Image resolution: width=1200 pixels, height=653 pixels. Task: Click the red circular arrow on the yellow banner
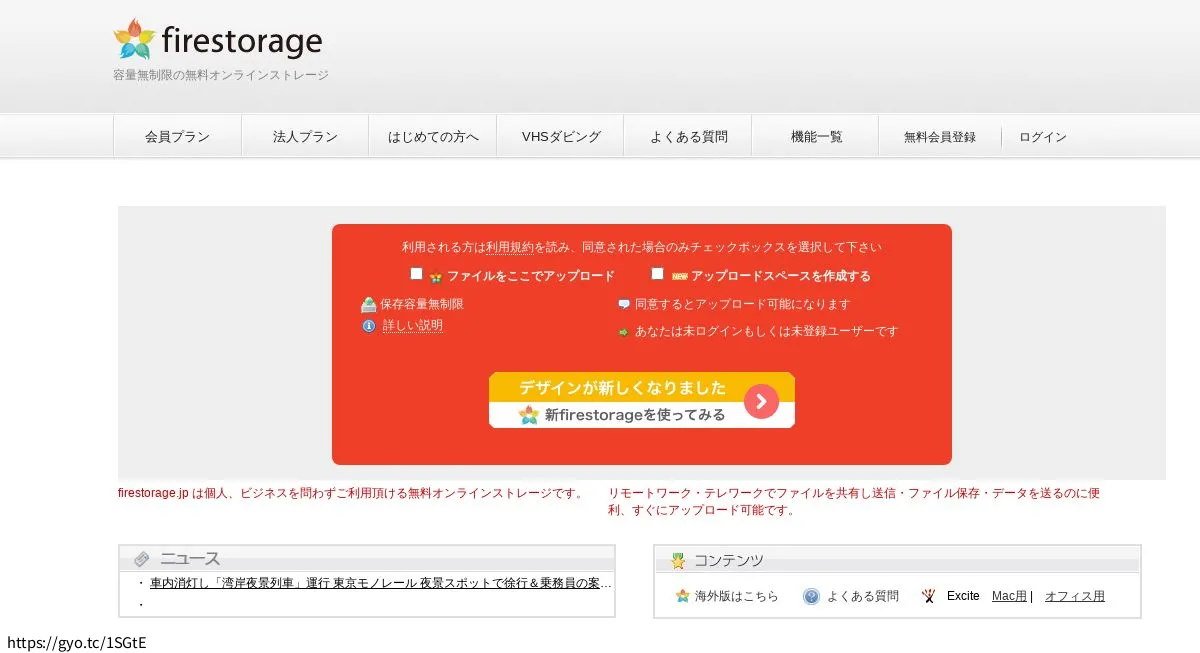click(x=761, y=401)
